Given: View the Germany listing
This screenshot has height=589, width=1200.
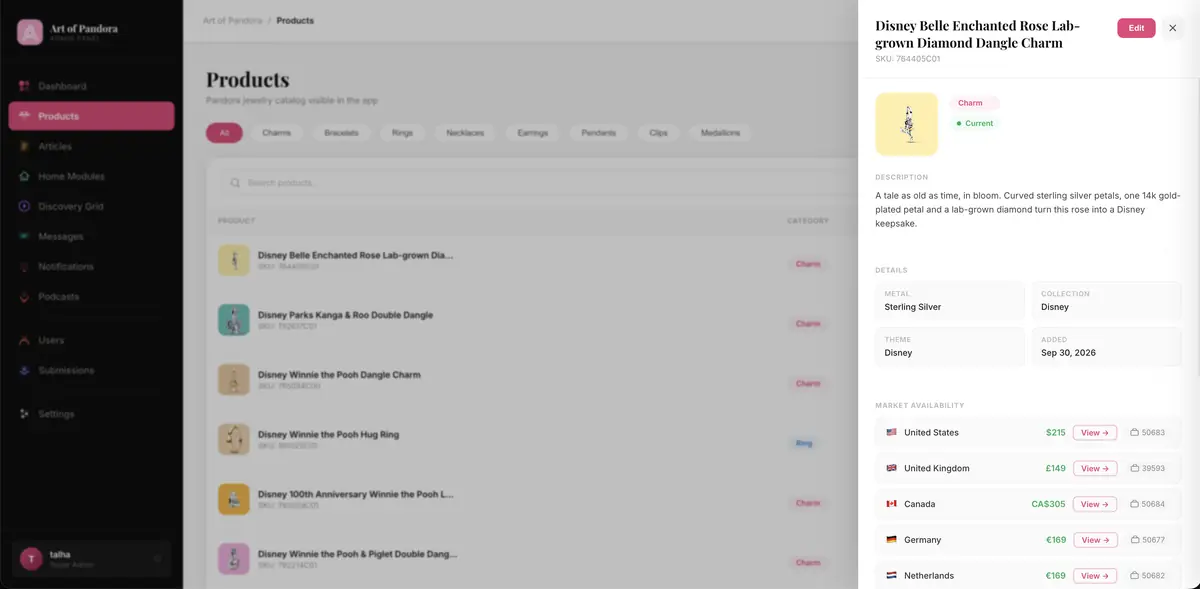Looking at the screenshot, I should [1095, 540].
